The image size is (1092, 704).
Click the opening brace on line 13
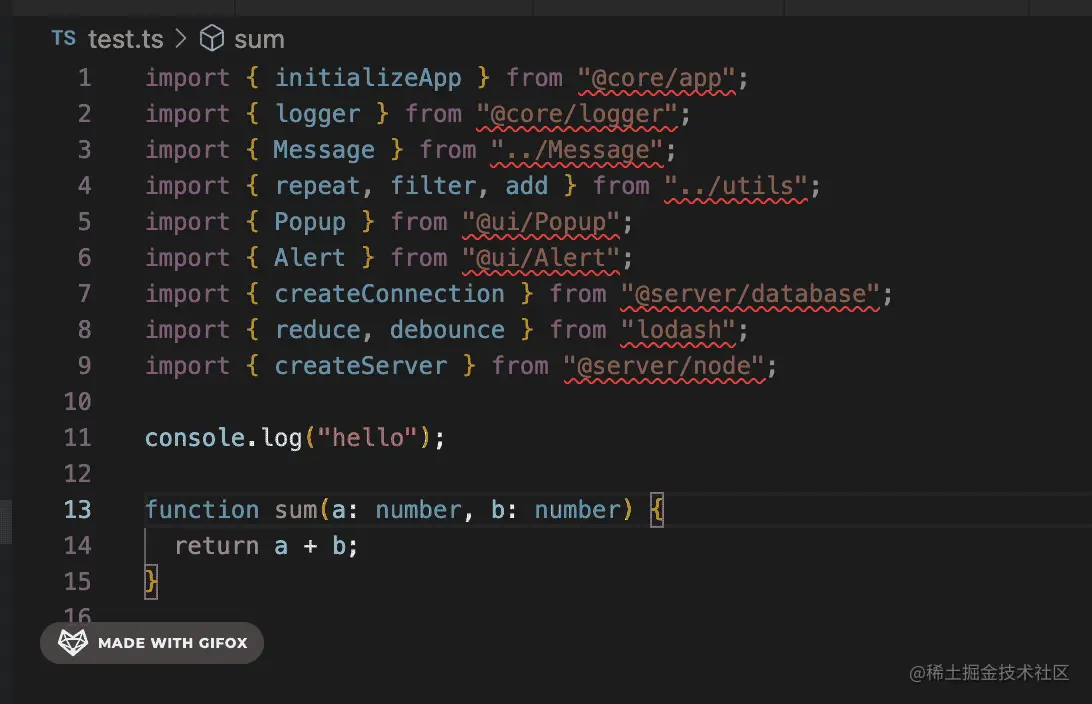657,510
